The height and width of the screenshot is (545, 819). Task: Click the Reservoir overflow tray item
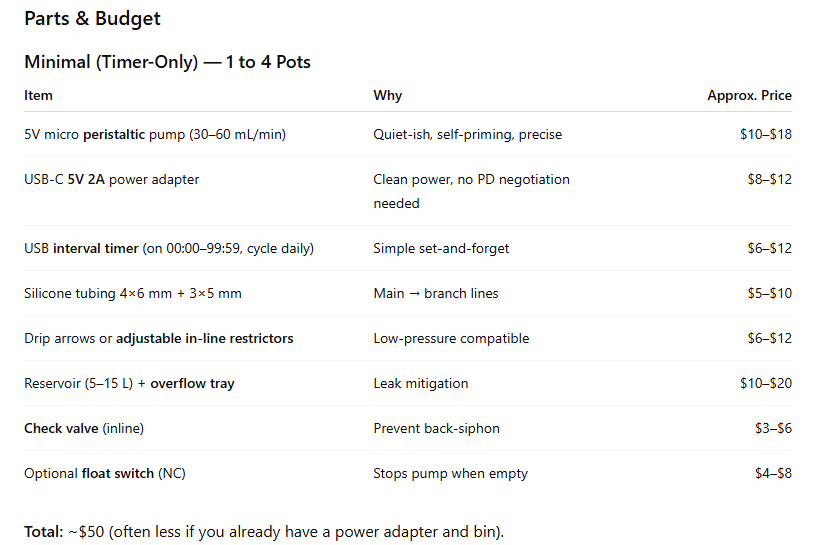pyautogui.click(x=129, y=383)
